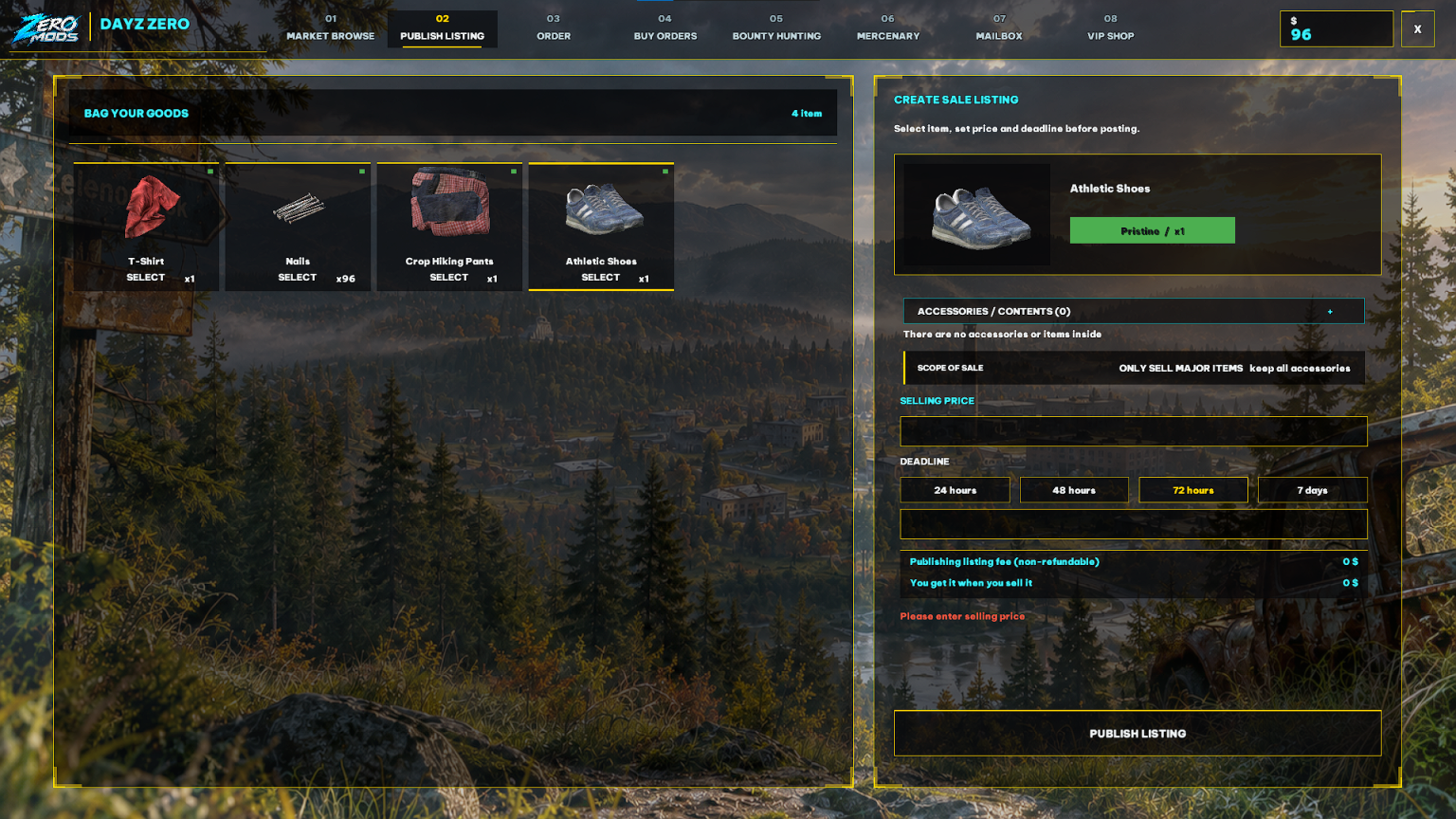This screenshot has width=1456, height=819.
Task: Expand the Accessories / Contents plus icon
Action: (1330, 312)
